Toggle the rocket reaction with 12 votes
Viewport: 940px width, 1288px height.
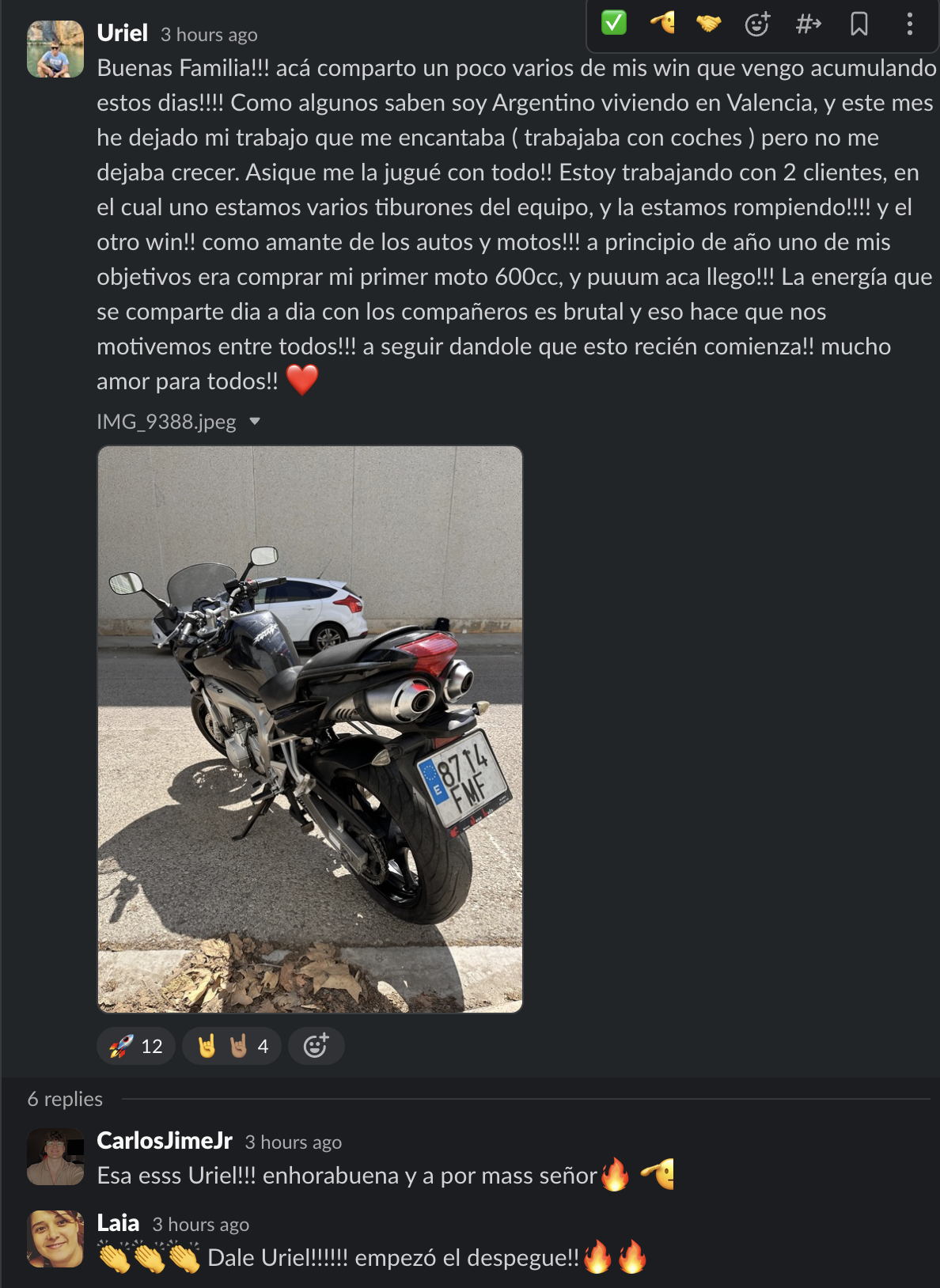click(x=136, y=1046)
